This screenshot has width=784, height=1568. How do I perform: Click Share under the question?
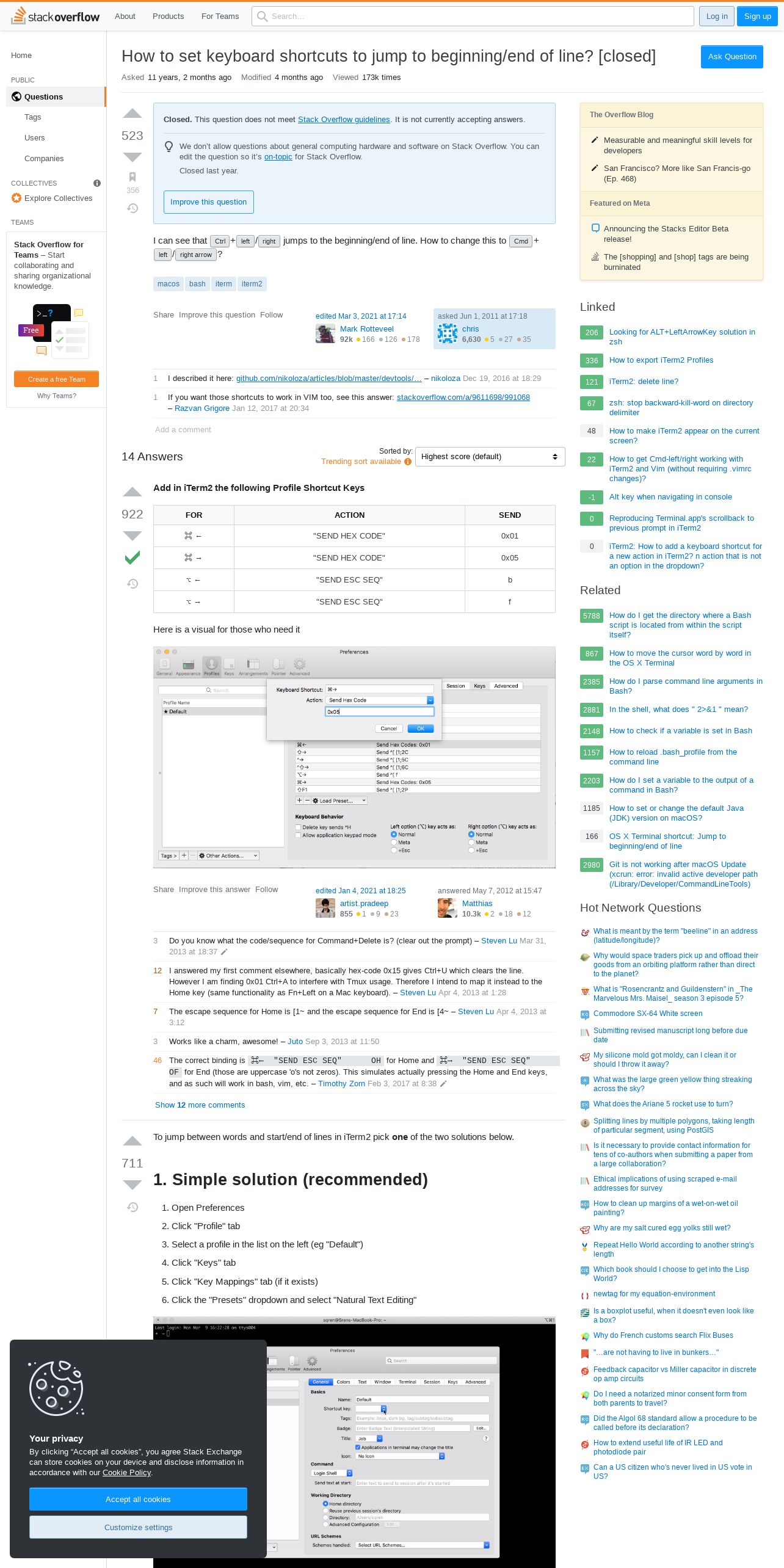click(x=164, y=315)
